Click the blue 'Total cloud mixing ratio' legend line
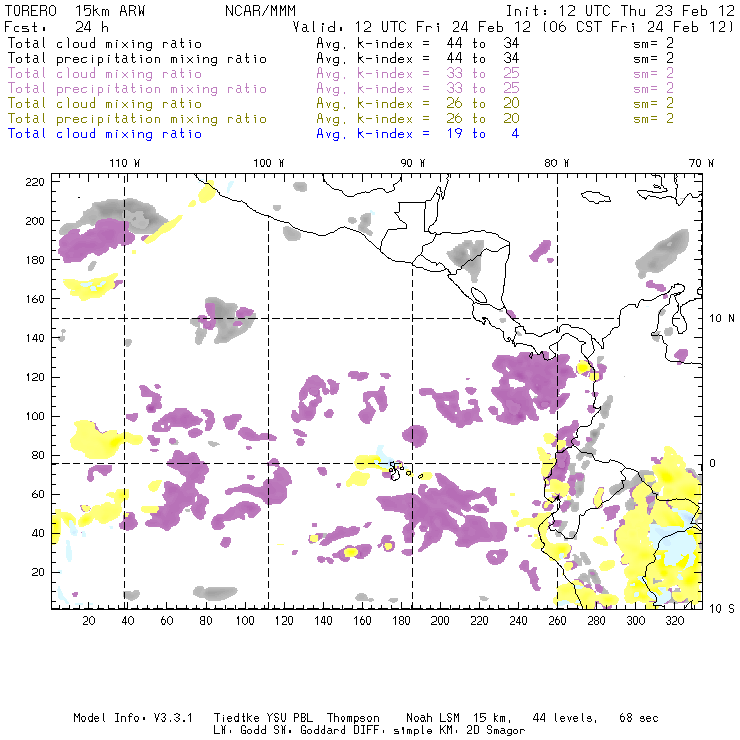The image size is (740, 740). pyautogui.click(x=105, y=134)
